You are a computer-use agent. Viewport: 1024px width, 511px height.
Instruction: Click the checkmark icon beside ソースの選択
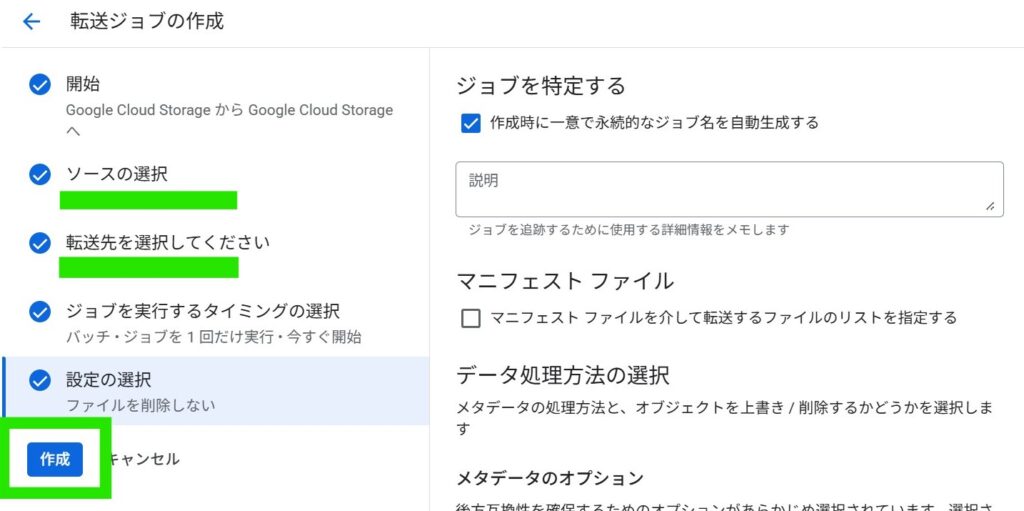coord(40,175)
